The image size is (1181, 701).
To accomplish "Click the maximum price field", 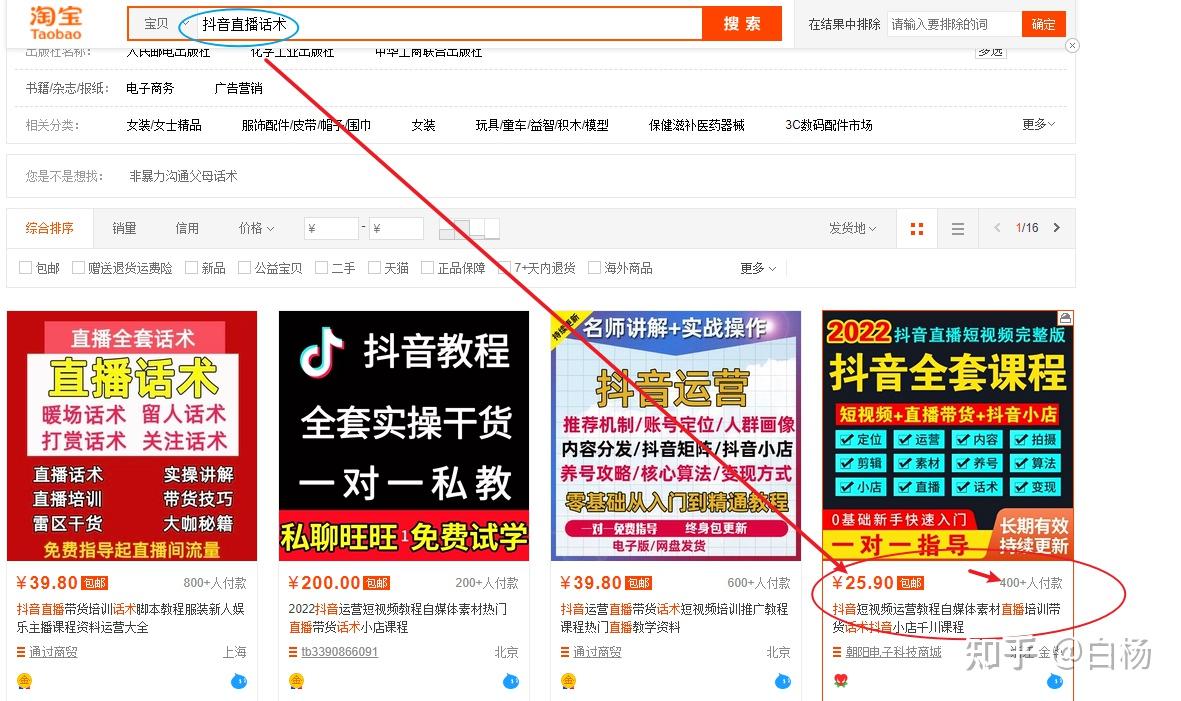I will 396,228.
